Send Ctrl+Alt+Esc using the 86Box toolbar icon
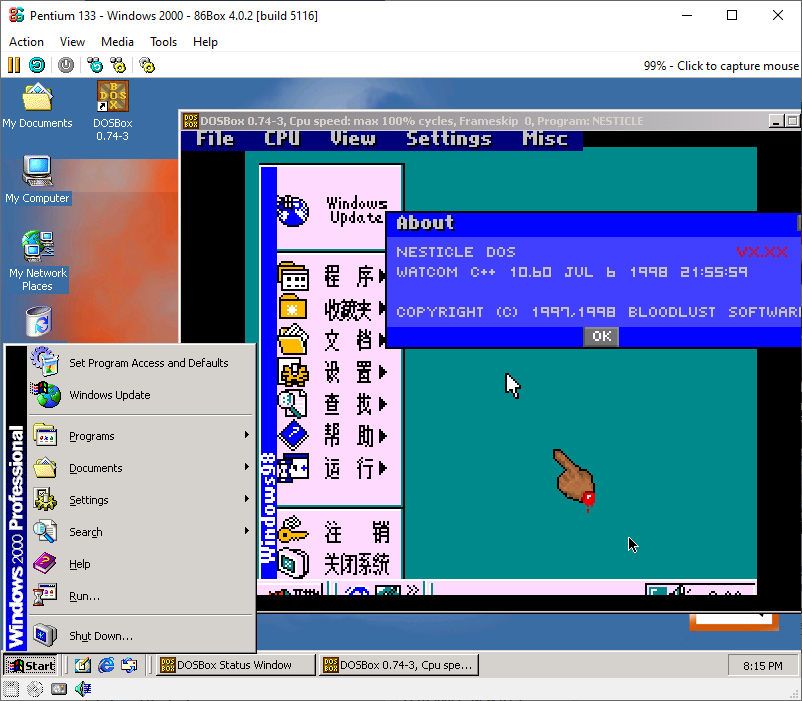 point(118,65)
